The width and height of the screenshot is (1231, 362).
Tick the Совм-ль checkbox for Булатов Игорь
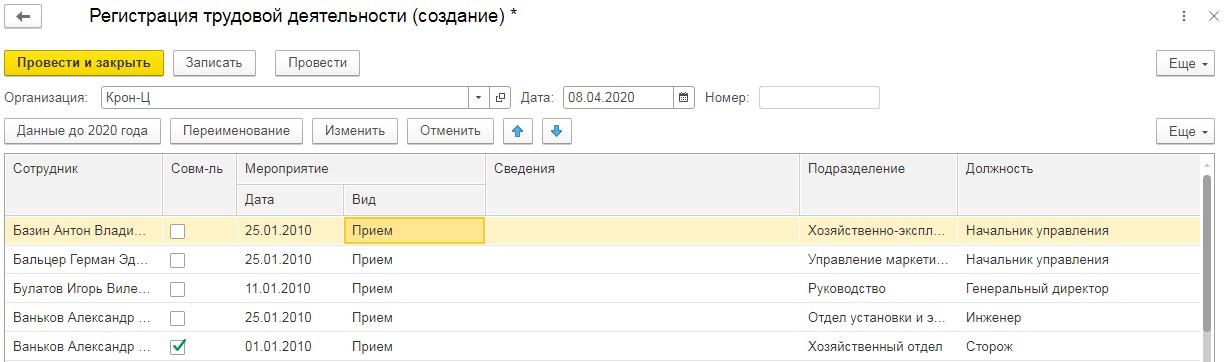178,289
